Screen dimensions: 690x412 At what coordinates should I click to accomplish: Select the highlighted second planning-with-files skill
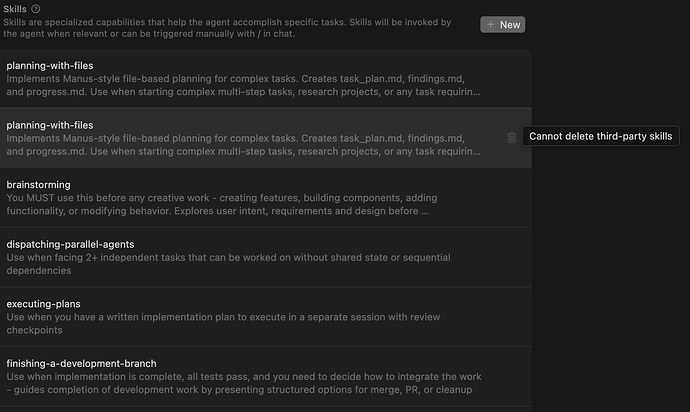tap(266, 138)
